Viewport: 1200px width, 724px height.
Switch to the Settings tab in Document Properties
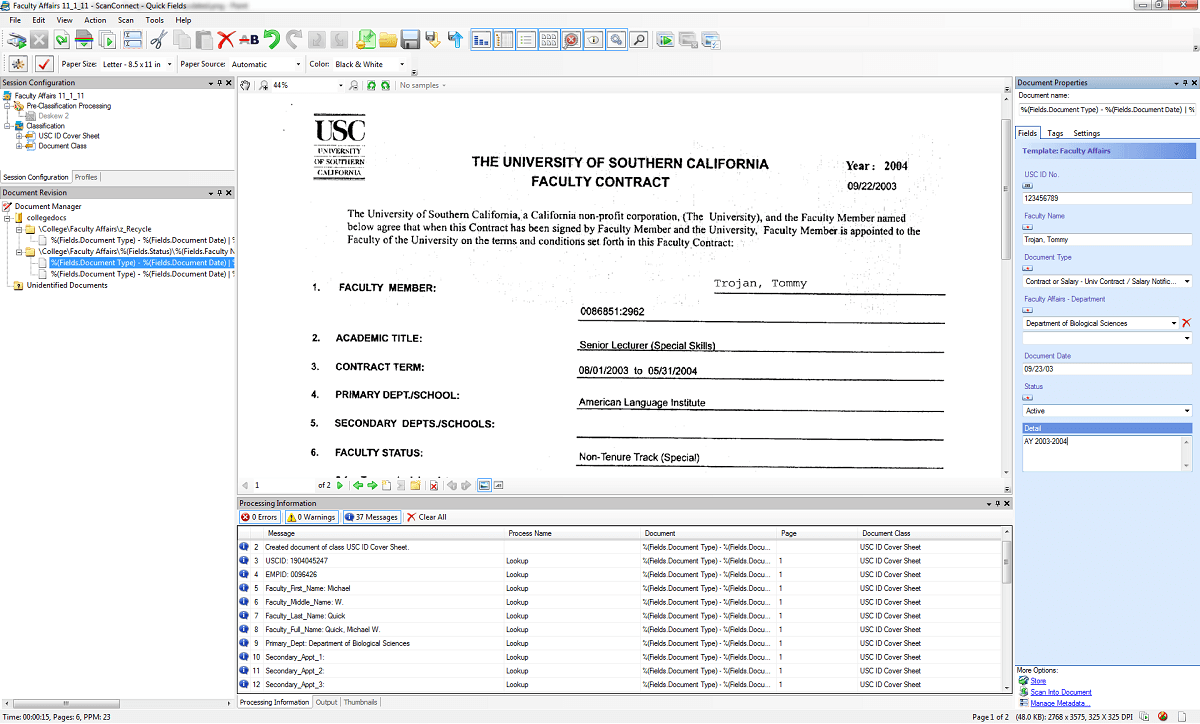[1086, 133]
